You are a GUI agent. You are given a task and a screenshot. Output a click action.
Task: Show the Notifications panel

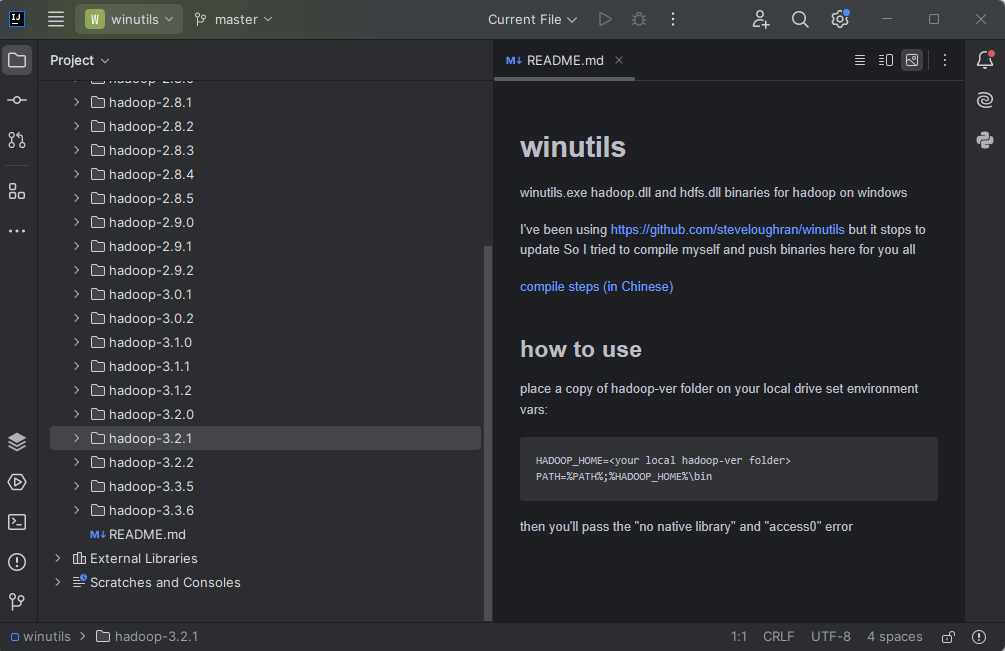[985, 60]
